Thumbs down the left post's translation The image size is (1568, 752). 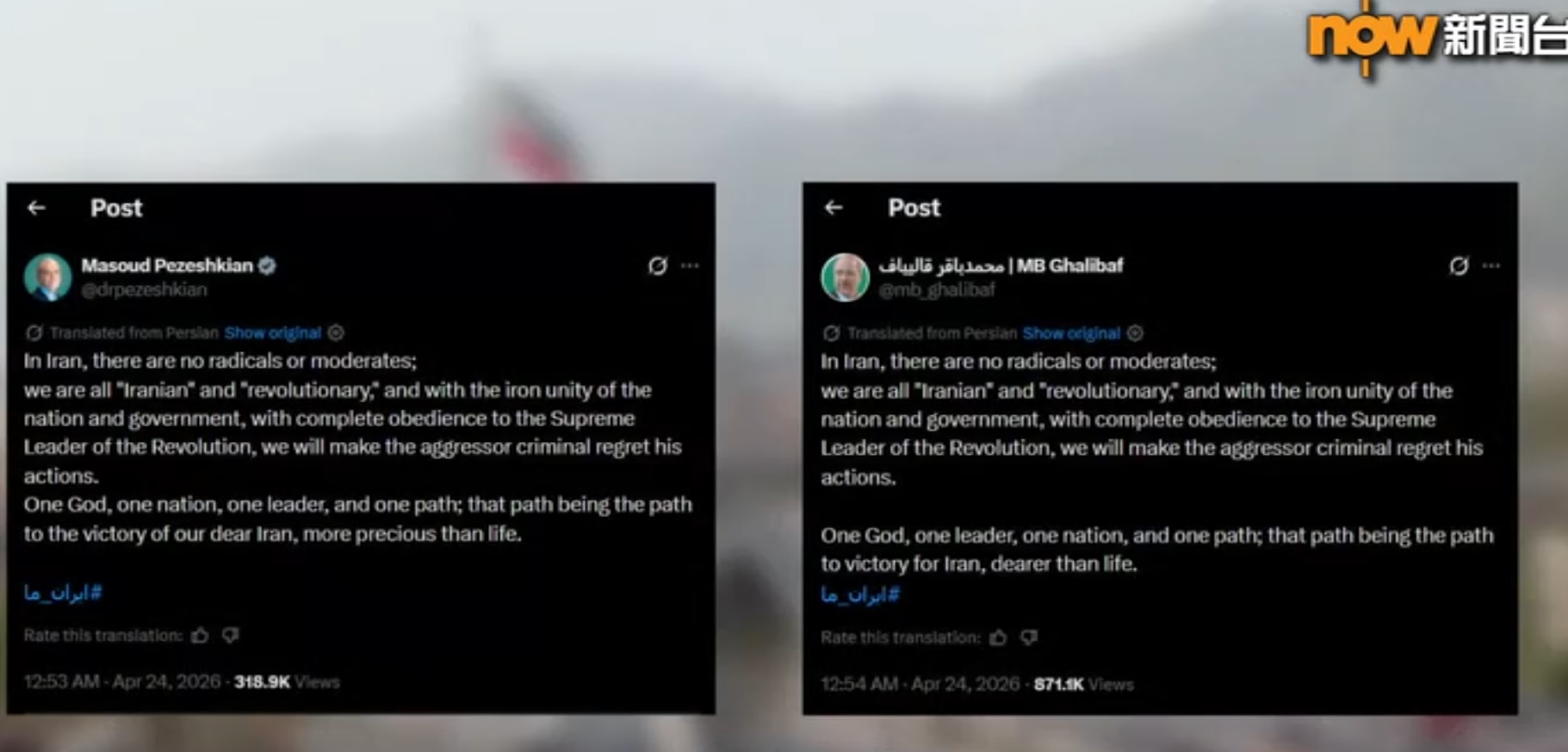(230, 636)
